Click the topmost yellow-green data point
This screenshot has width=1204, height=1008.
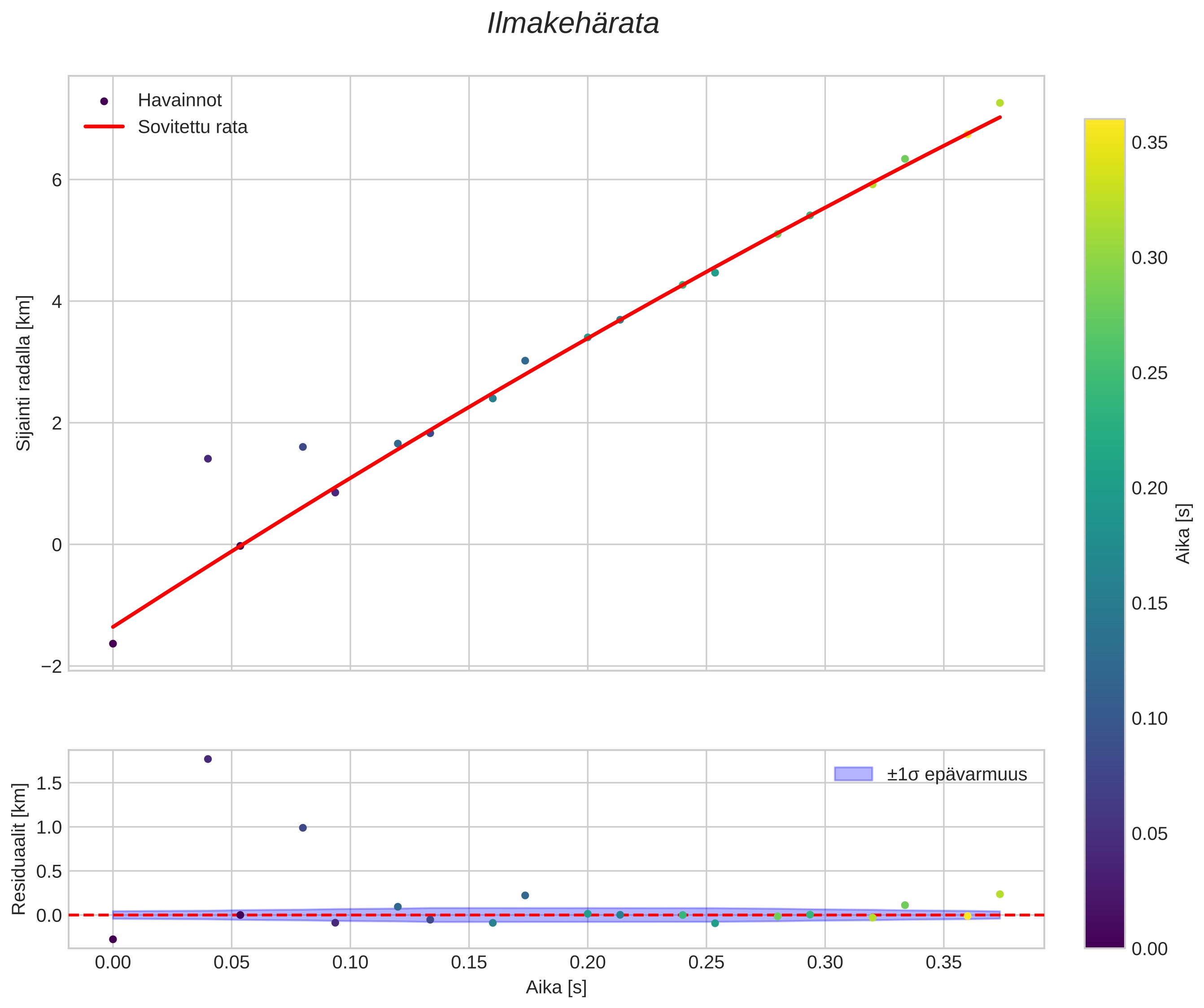pyautogui.click(x=1000, y=103)
